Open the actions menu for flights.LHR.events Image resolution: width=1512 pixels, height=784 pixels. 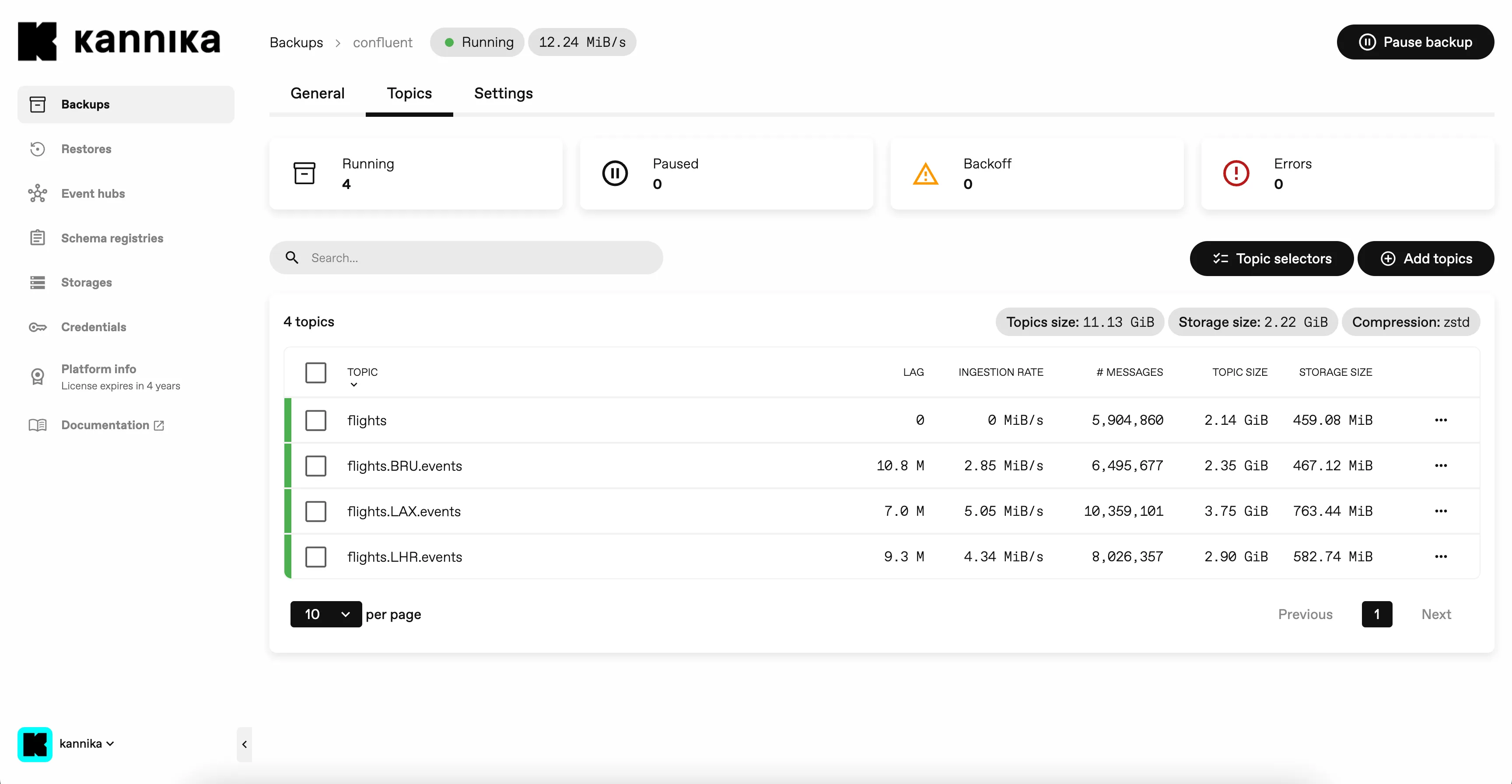tap(1440, 556)
